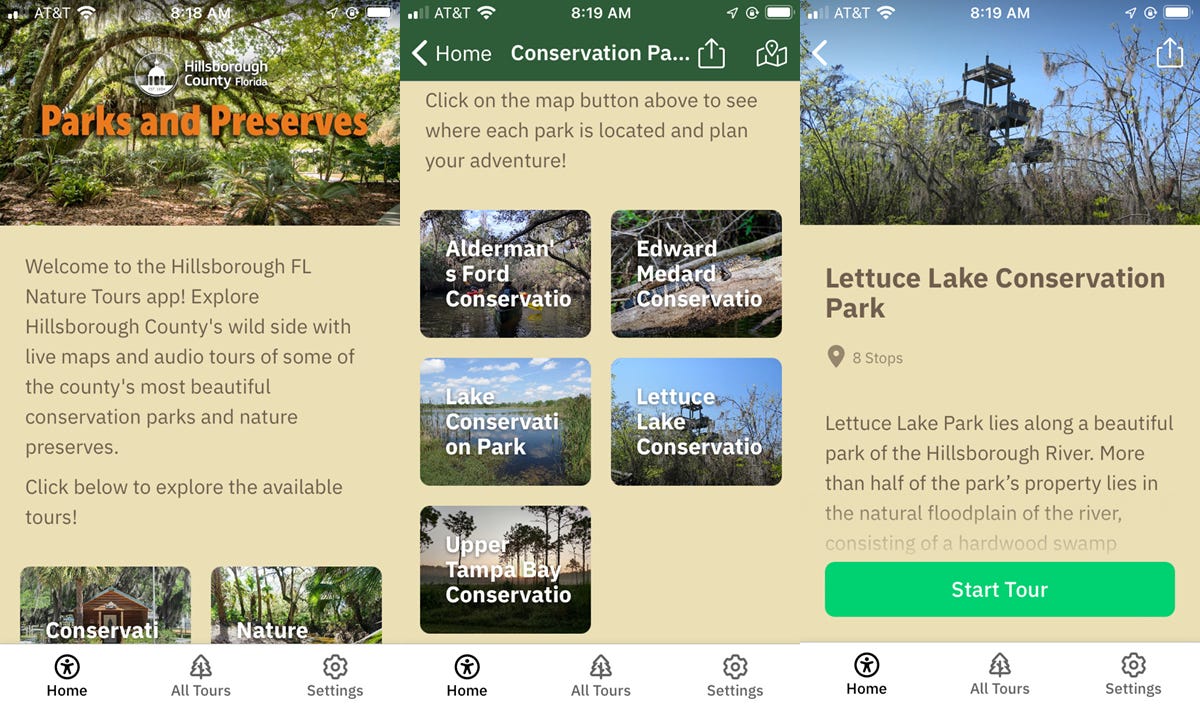Viewport: 1200px width, 712px height.
Task: Tap the location pin next to 8 Stops
Action: [x=836, y=357]
